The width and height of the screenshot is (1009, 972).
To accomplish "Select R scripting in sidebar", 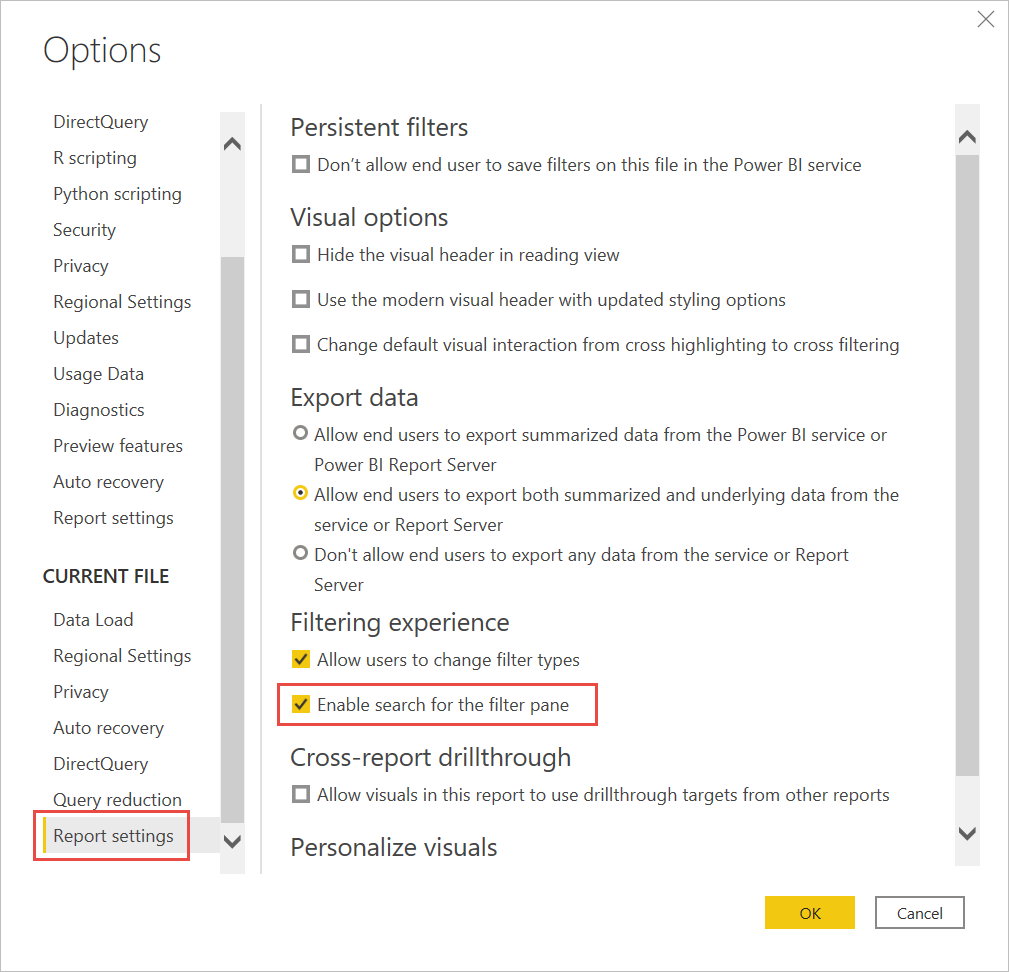I will pyautogui.click(x=95, y=158).
